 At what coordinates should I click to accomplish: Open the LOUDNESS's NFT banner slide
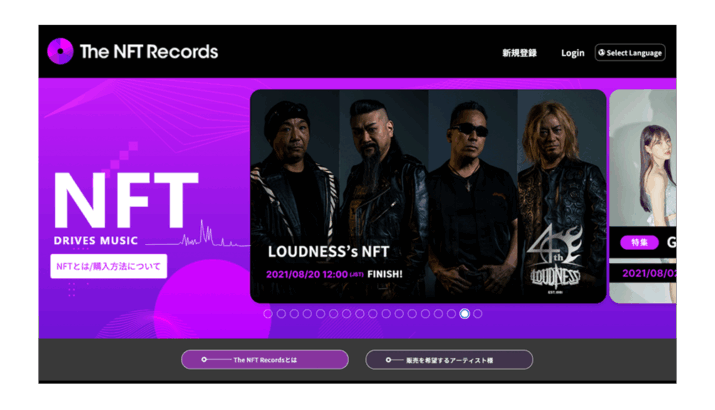(x=428, y=196)
